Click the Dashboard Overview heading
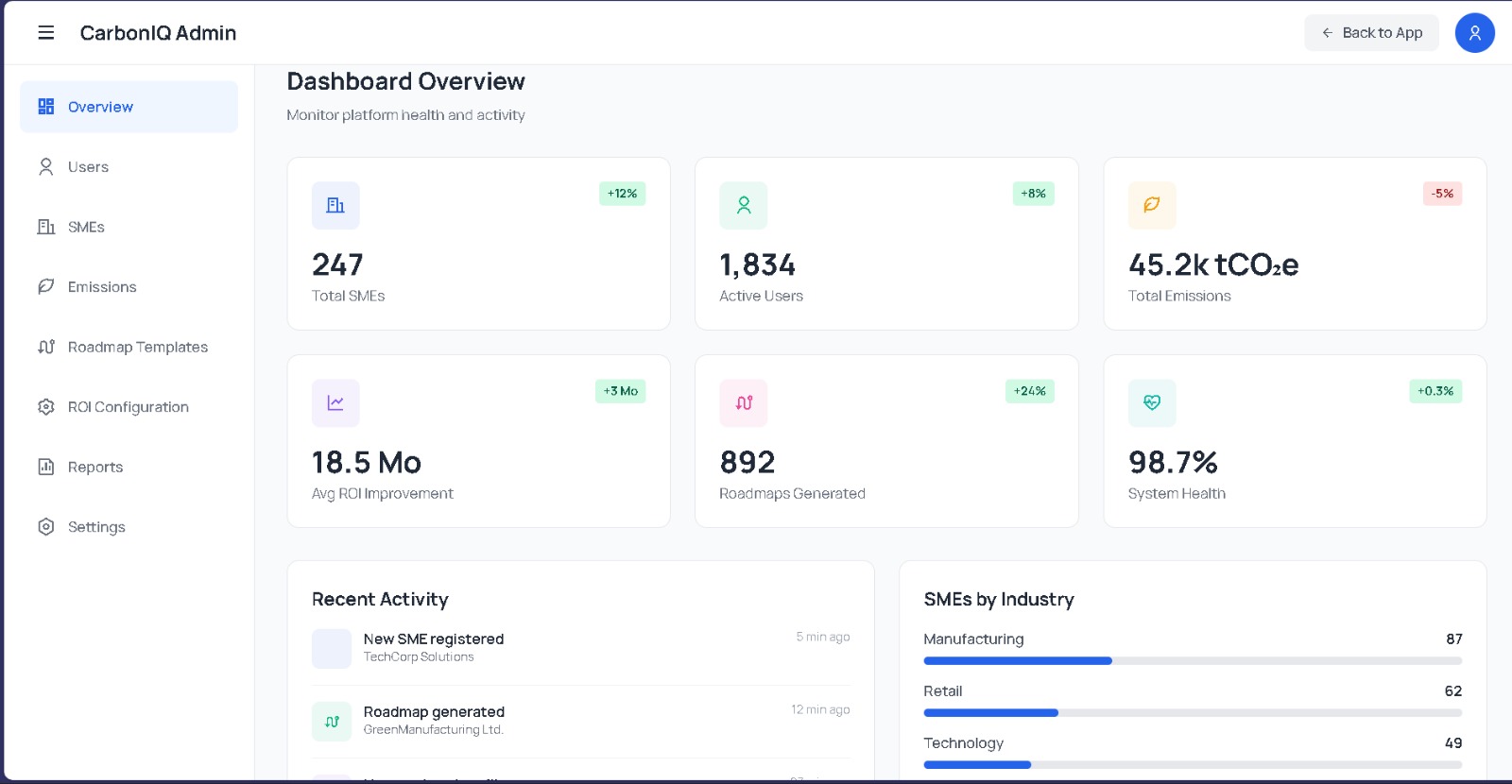The image size is (1512, 784). click(x=405, y=82)
